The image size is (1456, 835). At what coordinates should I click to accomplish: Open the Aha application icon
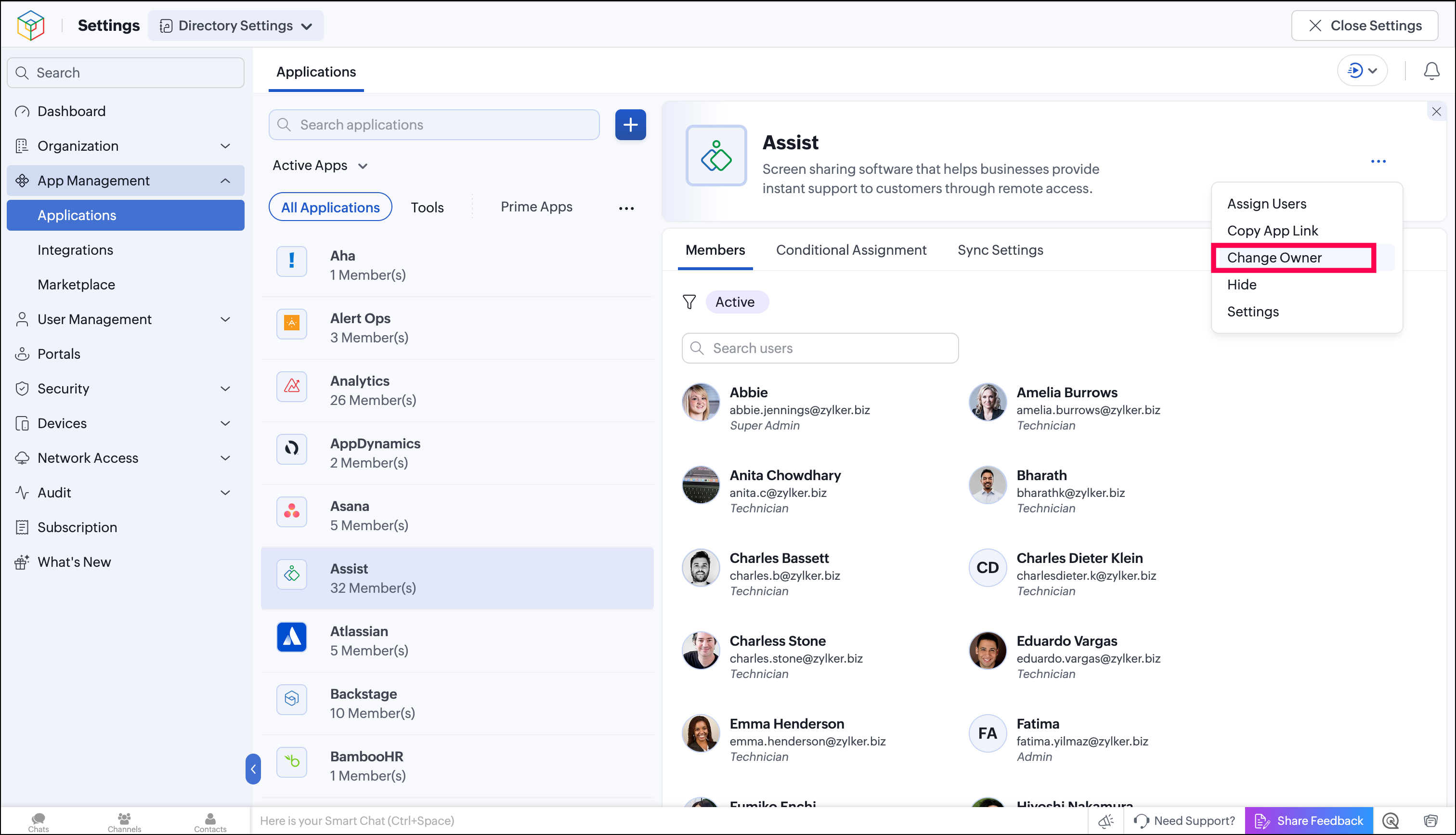click(292, 261)
